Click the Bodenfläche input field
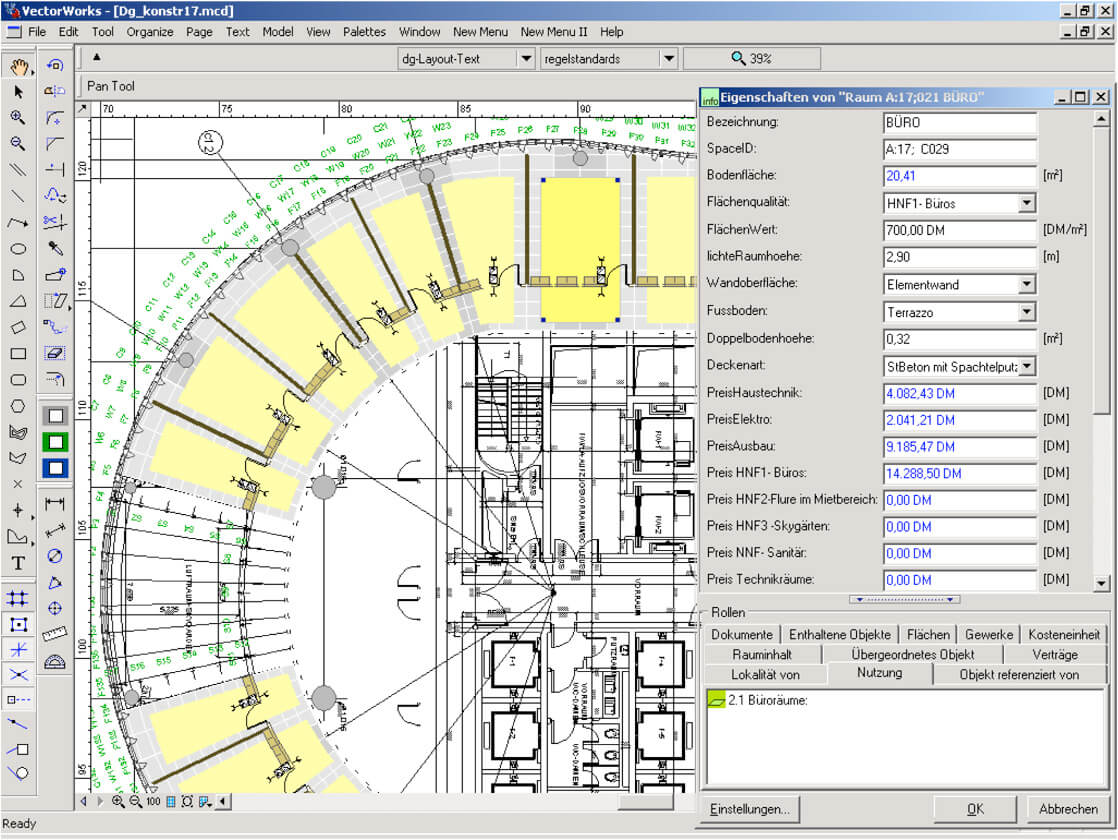Screen dimensions: 1118x840 959,176
